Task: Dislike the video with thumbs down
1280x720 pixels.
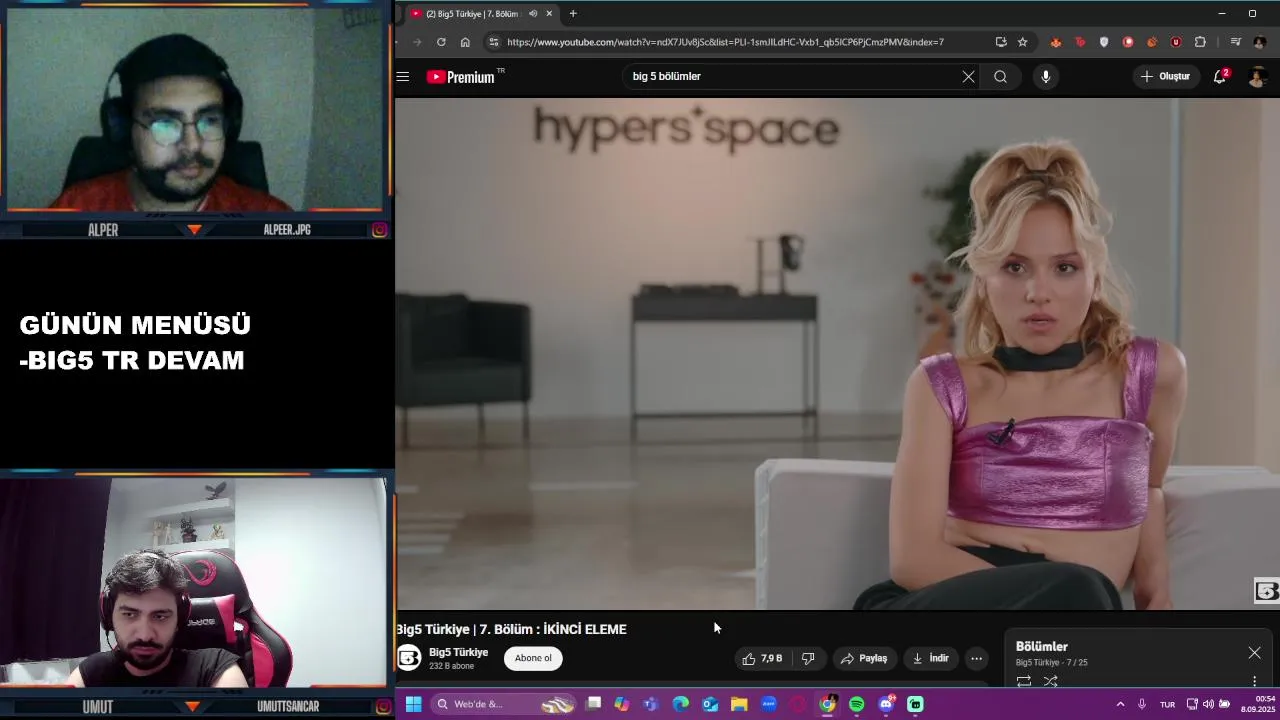Action: [x=808, y=658]
